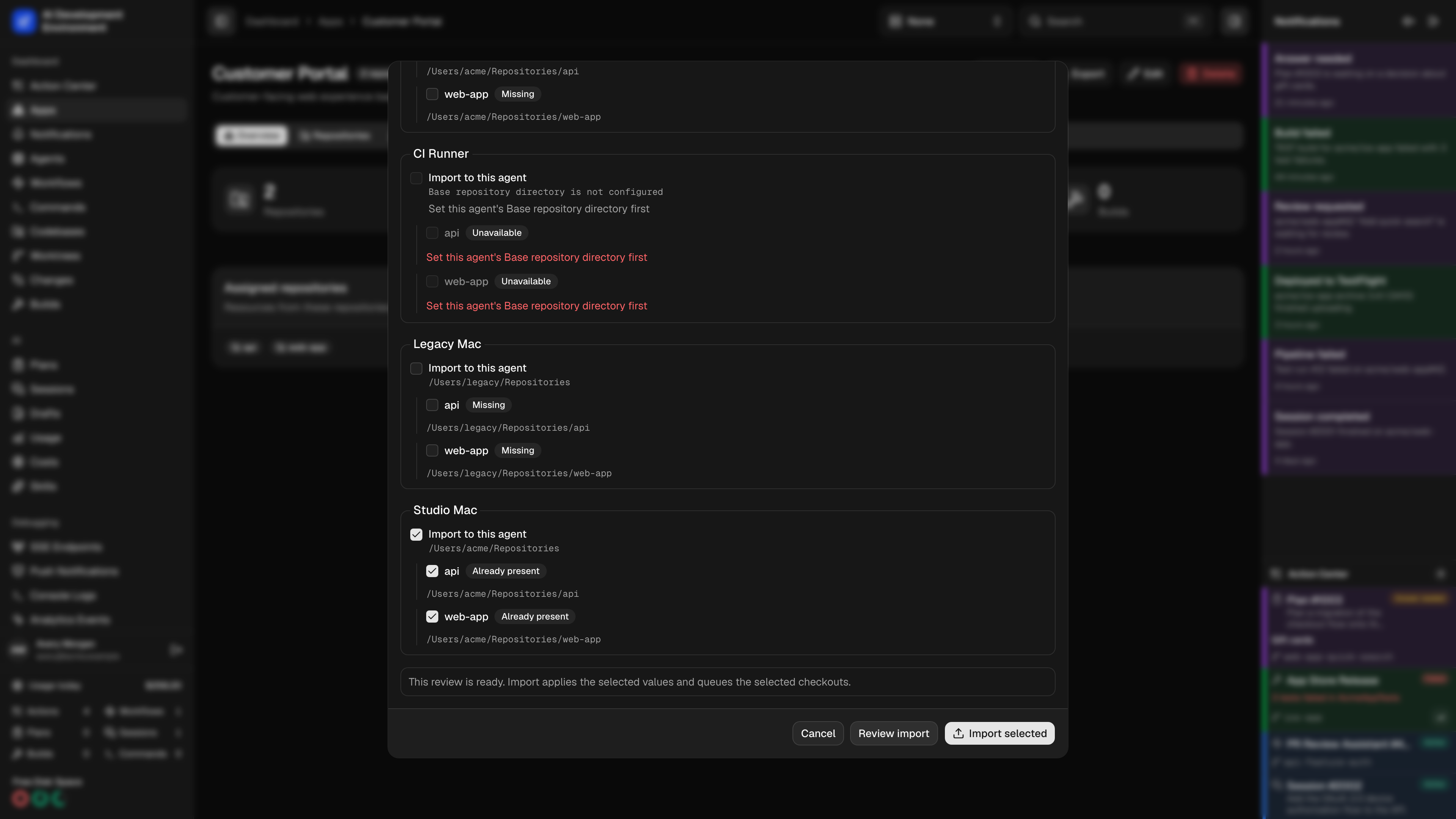
Task: Click the Cancel button
Action: [x=818, y=734]
